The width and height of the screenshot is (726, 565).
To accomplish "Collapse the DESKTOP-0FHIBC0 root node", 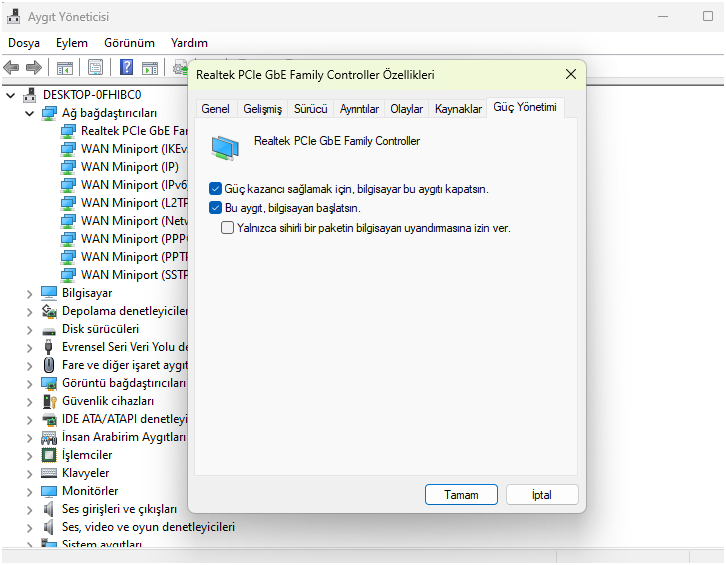I will (x=11, y=95).
